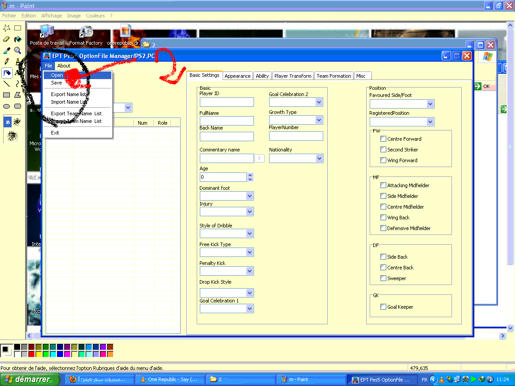Expand the Registered Position dropdown
This screenshot has height=386, width=515.
tap(430, 122)
